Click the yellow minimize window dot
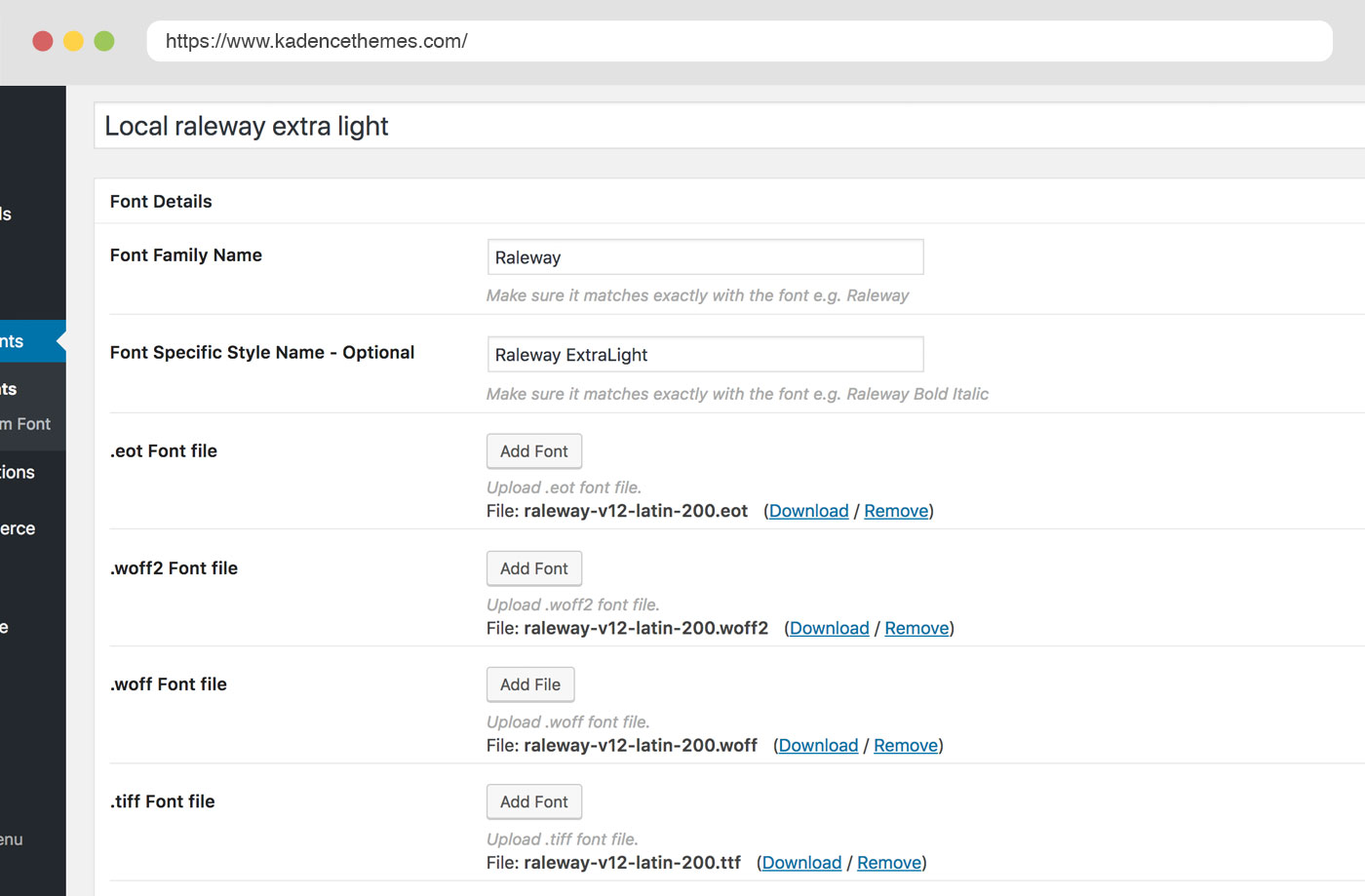Image resolution: width=1365 pixels, height=896 pixels. [x=73, y=41]
